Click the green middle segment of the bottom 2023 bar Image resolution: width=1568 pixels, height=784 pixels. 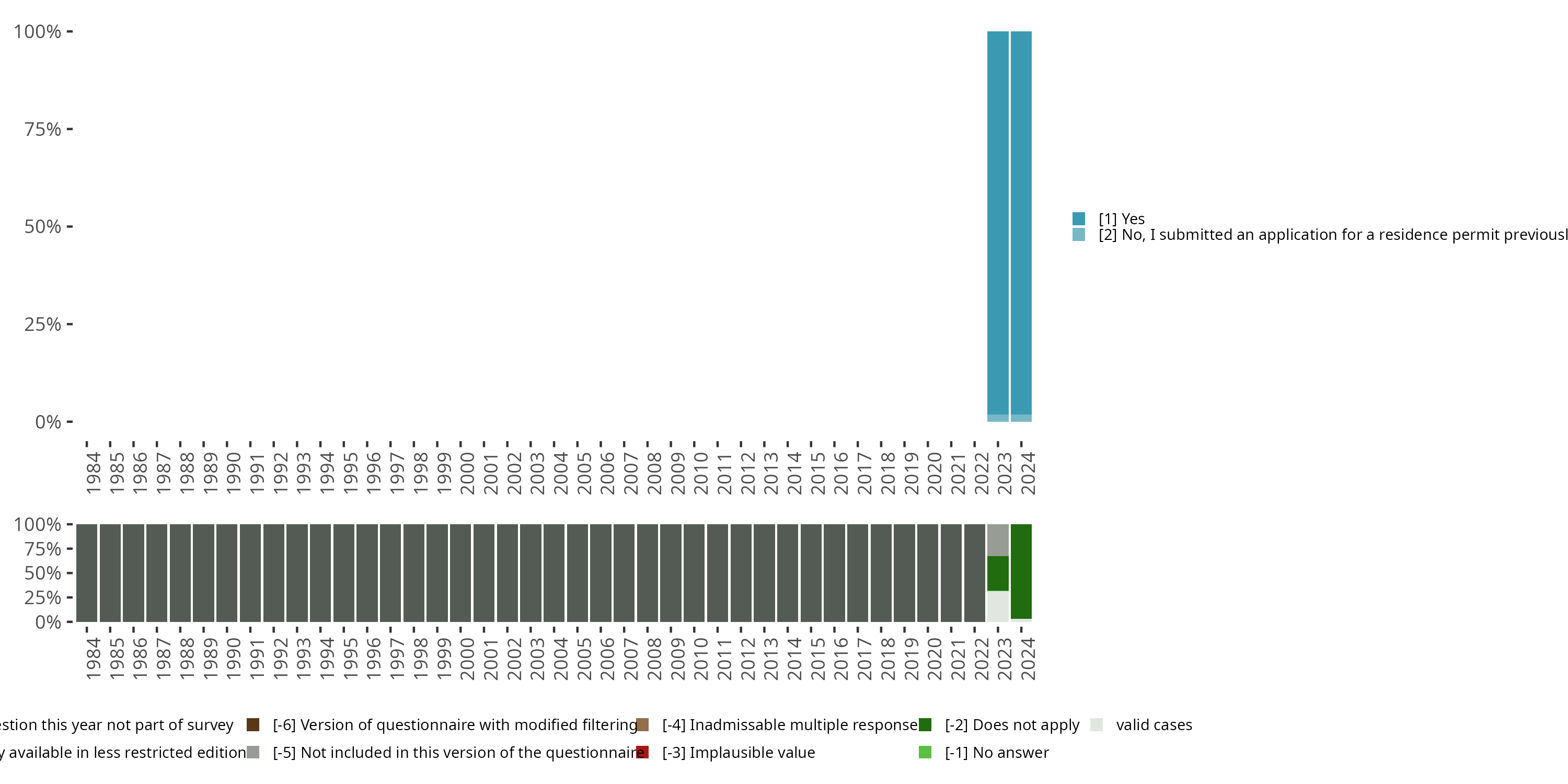[x=998, y=573]
